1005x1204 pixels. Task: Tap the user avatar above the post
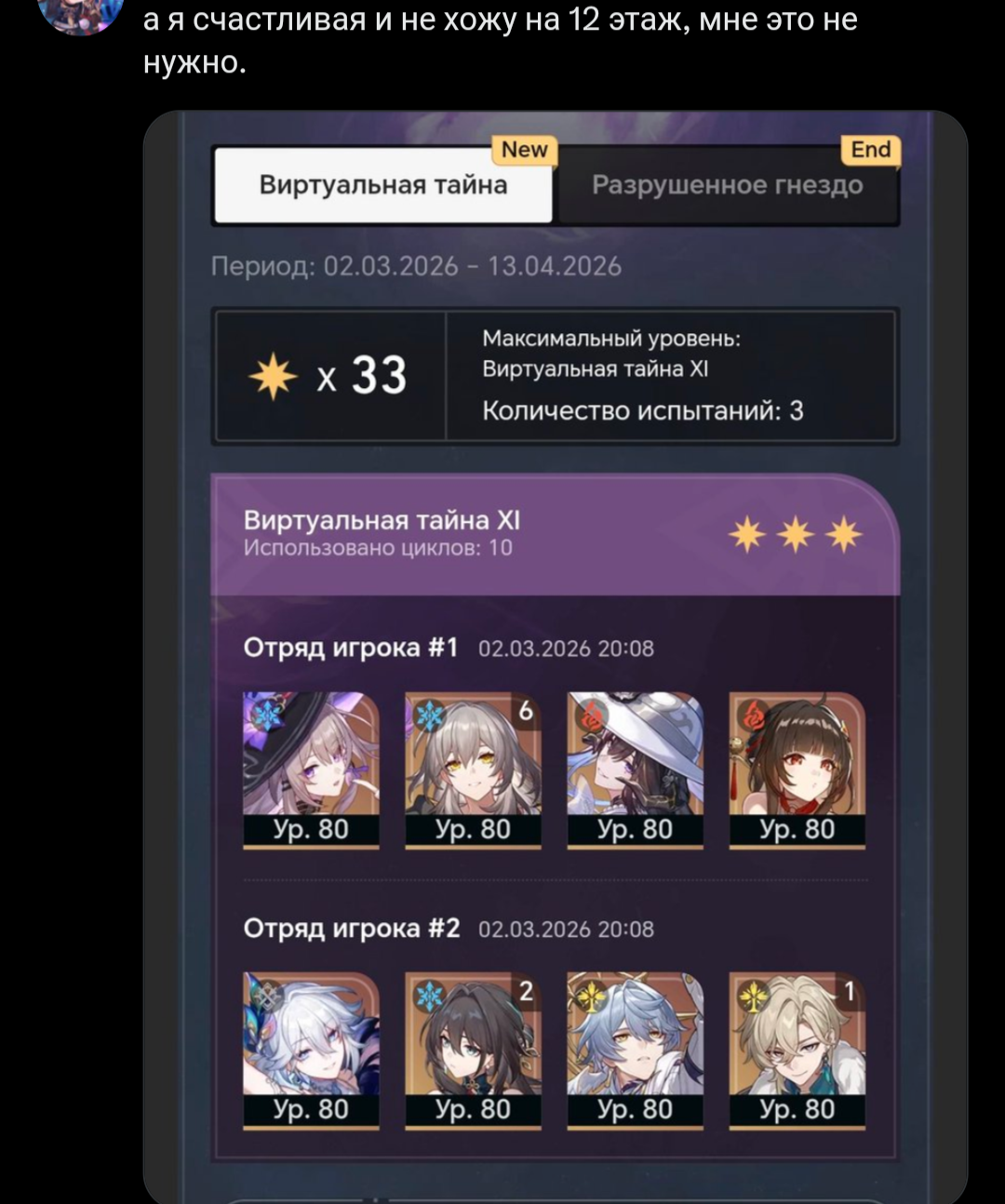(x=81, y=14)
